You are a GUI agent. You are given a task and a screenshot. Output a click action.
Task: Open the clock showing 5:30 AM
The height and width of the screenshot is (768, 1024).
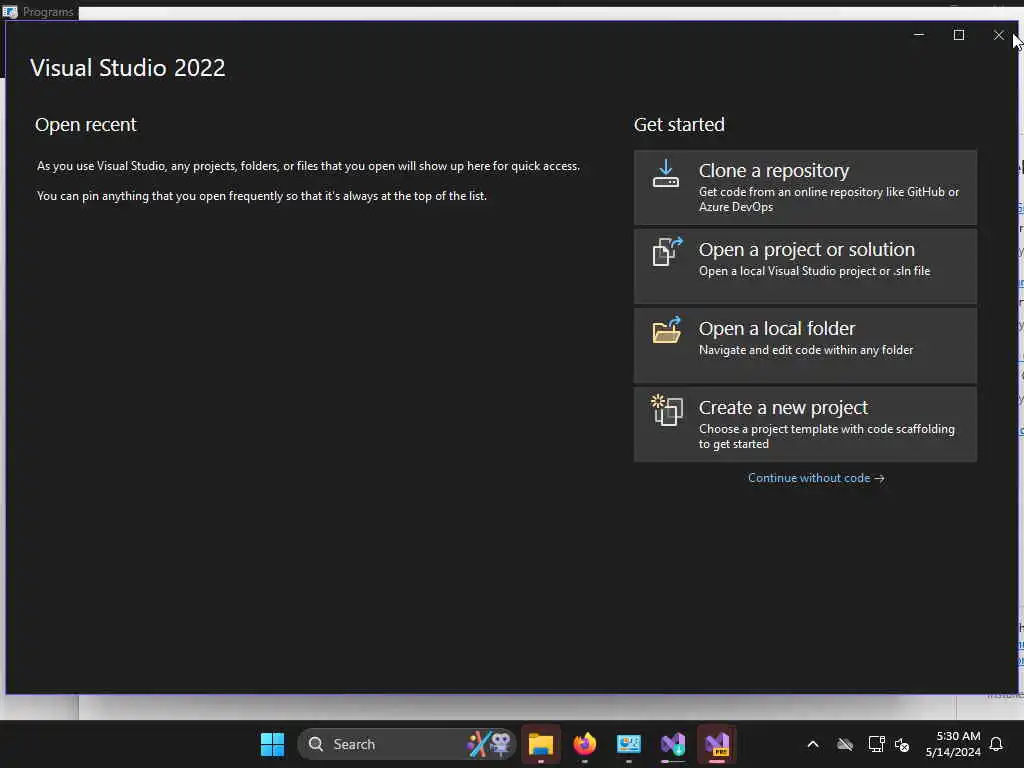pyautogui.click(x=953, y=744)
